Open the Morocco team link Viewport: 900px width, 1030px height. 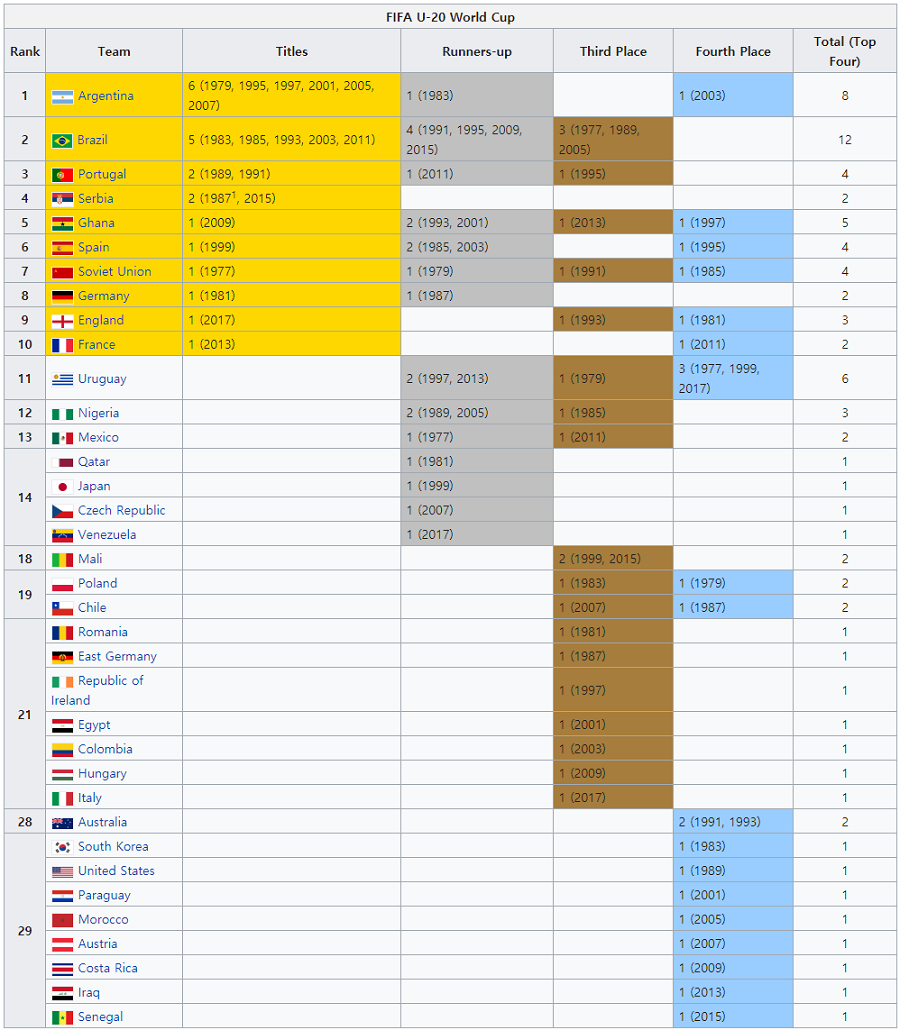[103, 920]
